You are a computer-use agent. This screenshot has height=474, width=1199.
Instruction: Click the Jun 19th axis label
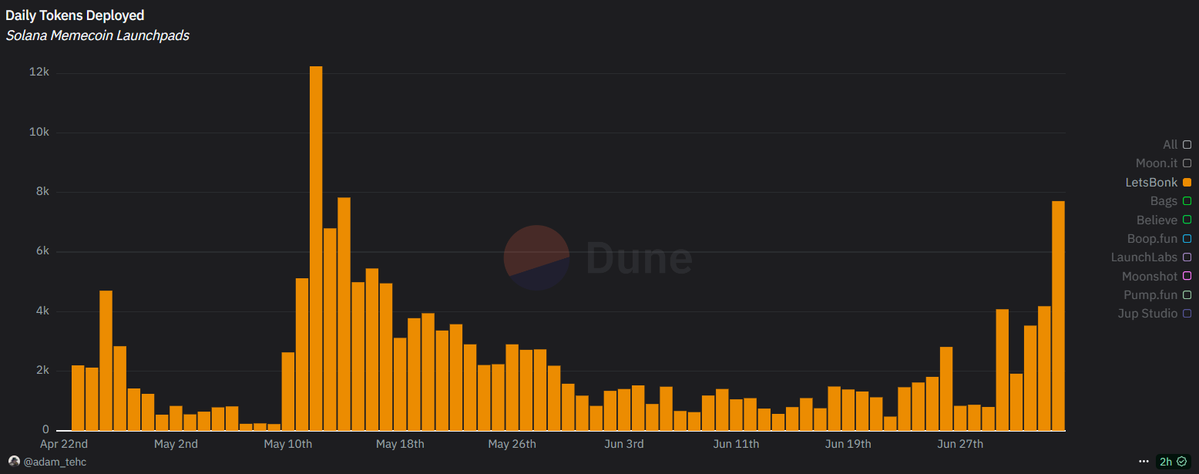pyautogui.click(x=847, y=444)
